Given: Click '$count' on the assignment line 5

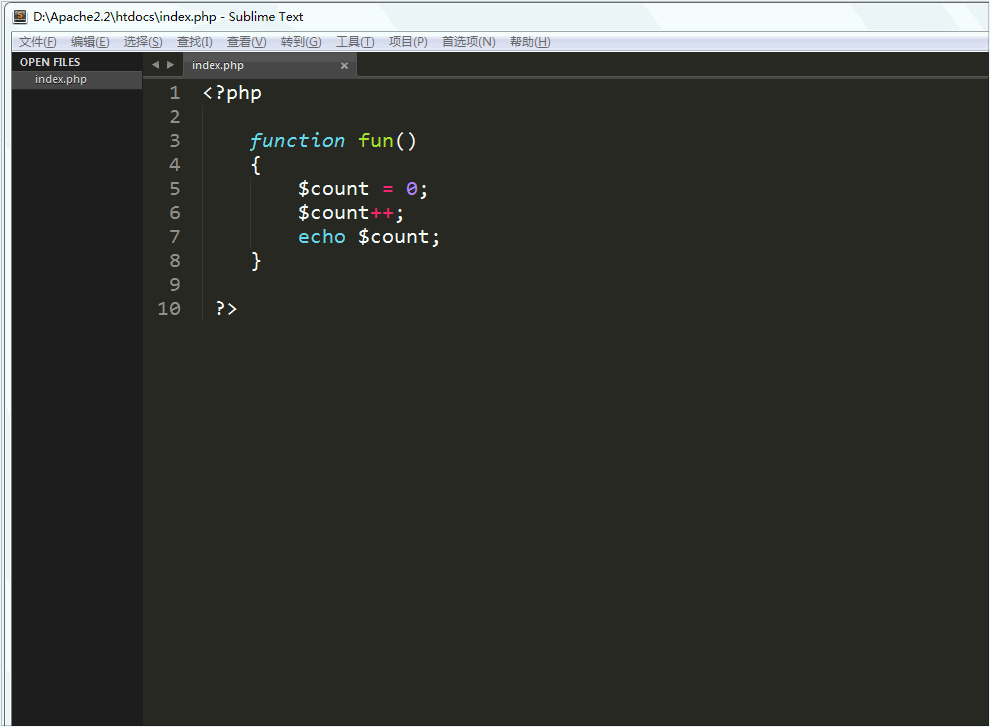Looking at the screenshot, I should 333,189.
